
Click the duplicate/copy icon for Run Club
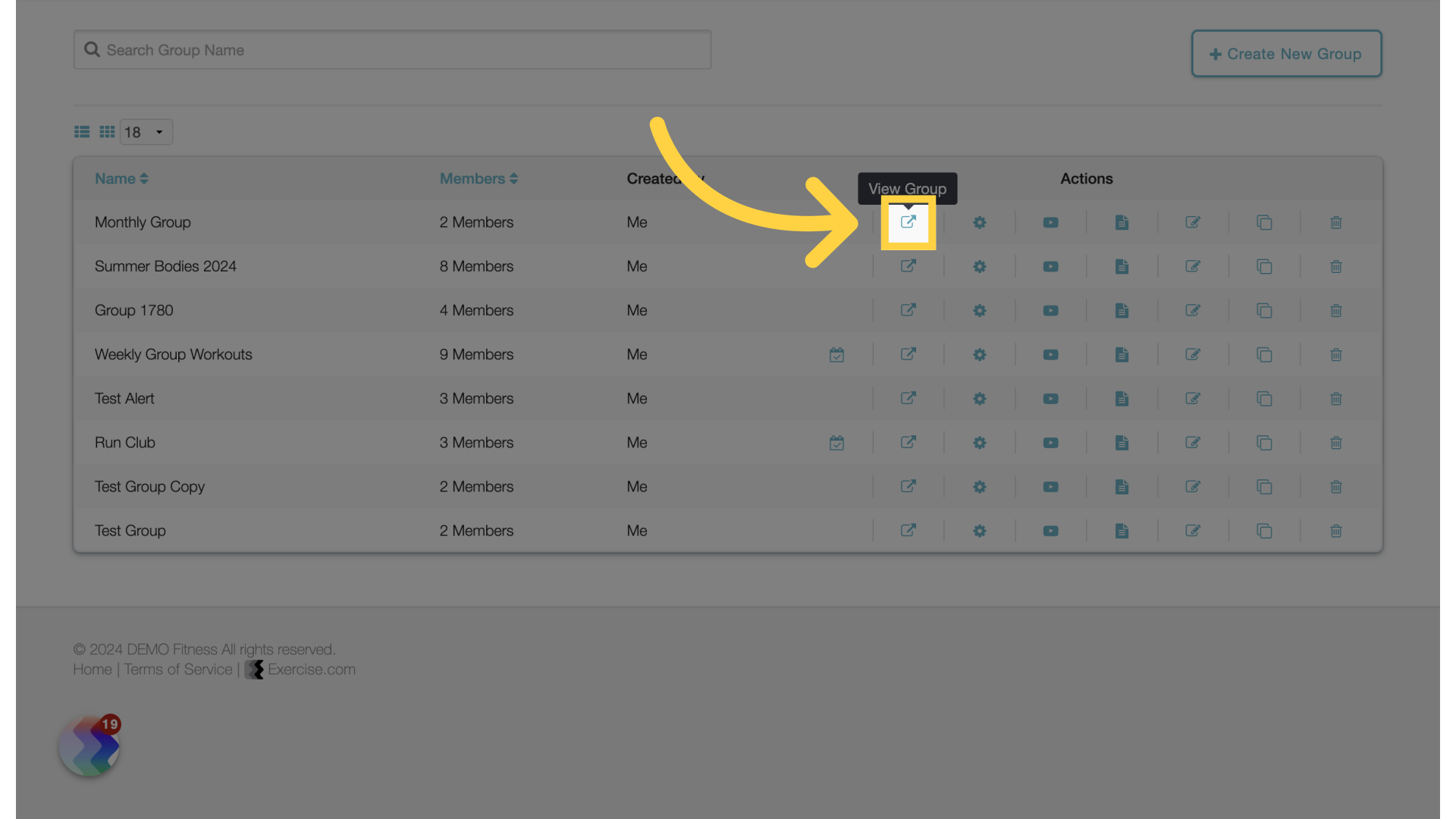click(1264, 442)
